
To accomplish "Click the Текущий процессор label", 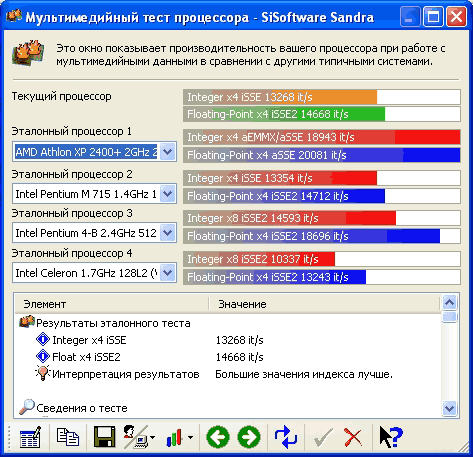I will point(62,96).
